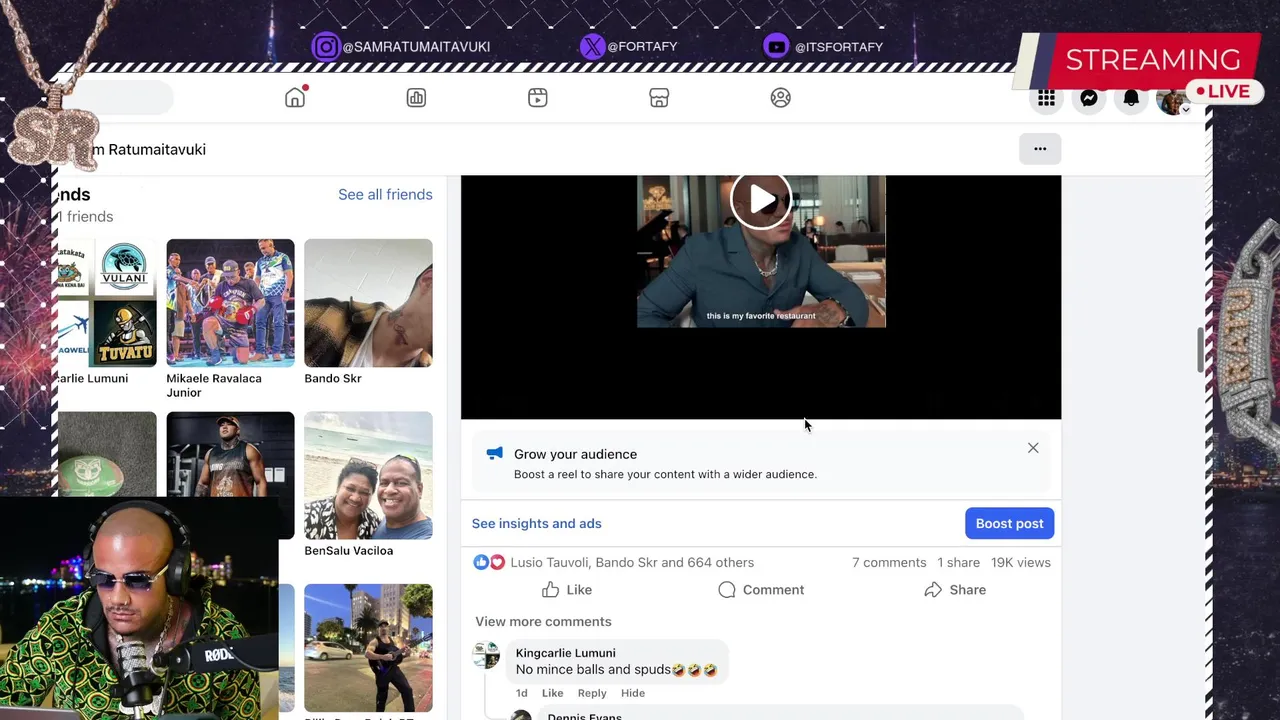Screen dimensions: 1280x720
Task: Open the Reels video icon in the top navigation
Action: [x=538, y=97]
